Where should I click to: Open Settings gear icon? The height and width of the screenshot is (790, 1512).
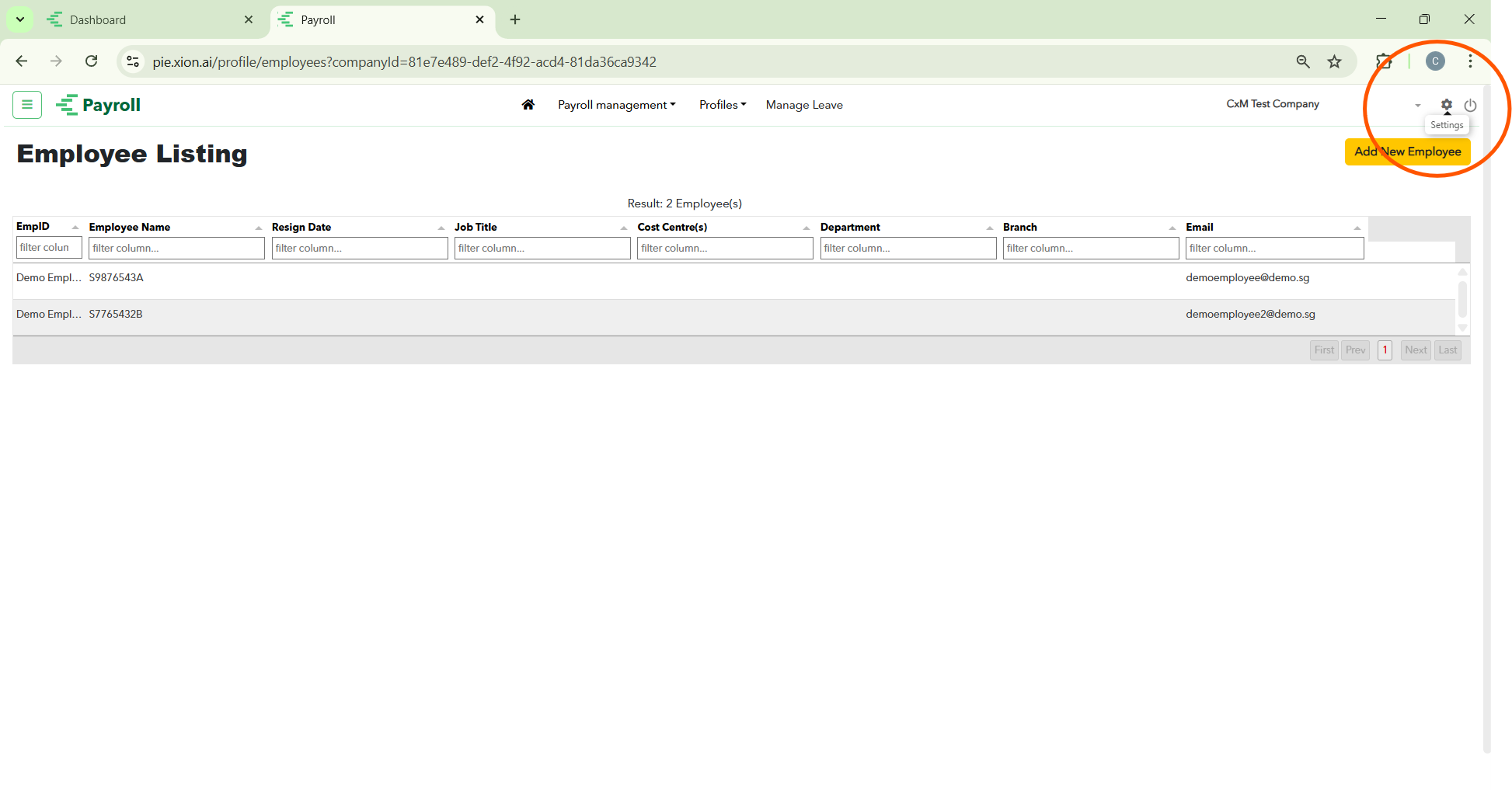(1446, 105)
